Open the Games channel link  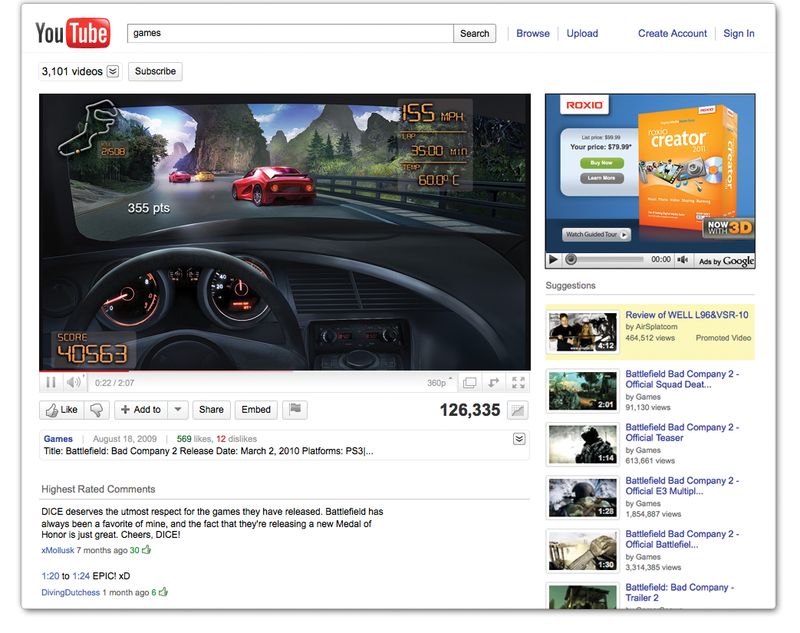pyautogui.click(x=58, y=439)
